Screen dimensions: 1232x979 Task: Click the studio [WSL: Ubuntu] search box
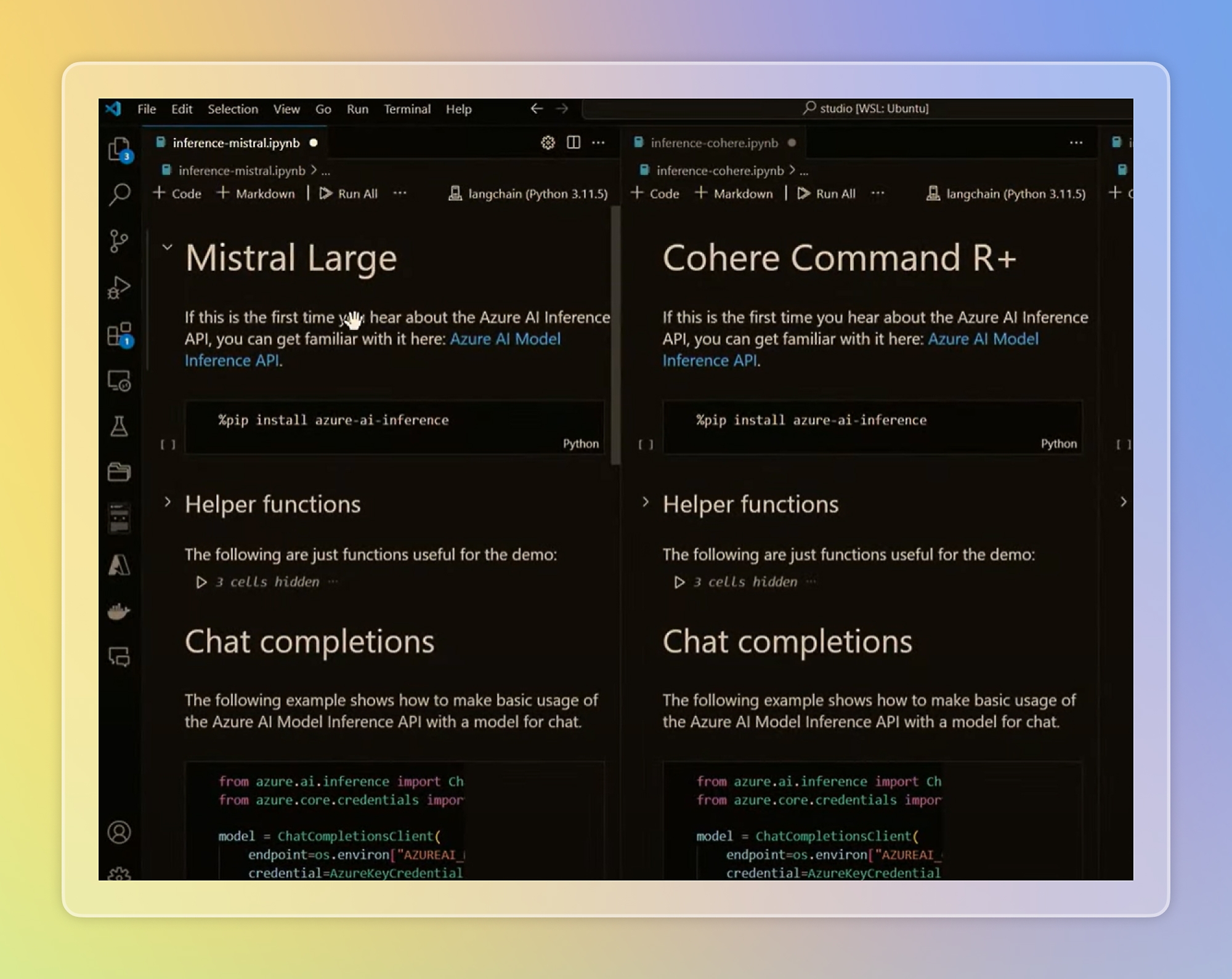click(x=857, y=108)
